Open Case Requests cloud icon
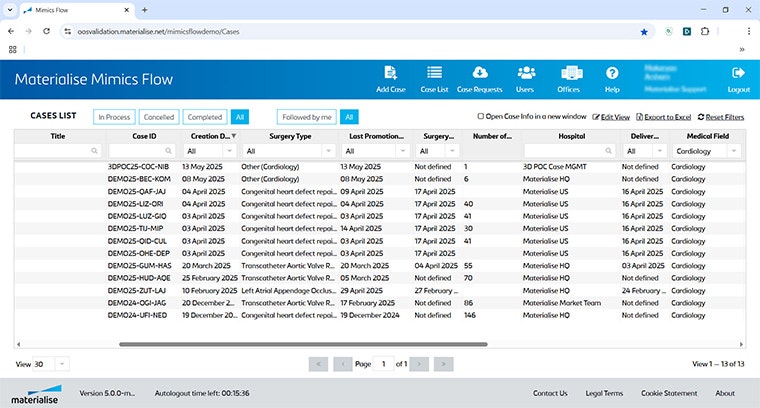This screenshot has height=408, width=760. click(x=480, y=73)
